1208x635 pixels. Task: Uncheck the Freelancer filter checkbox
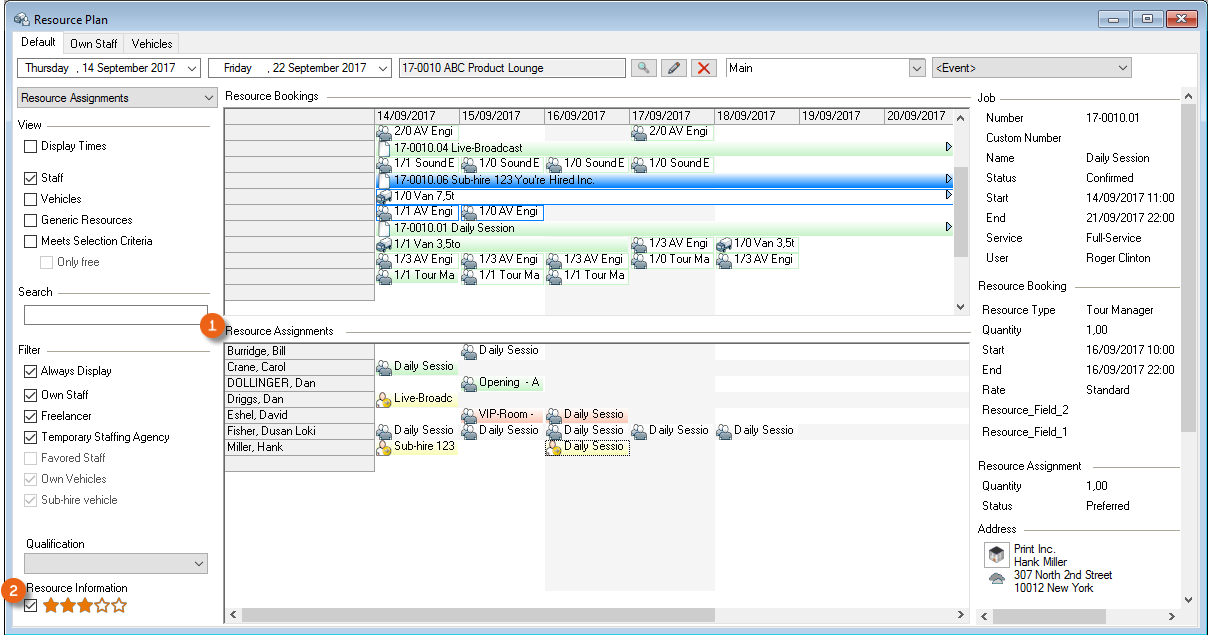[x=31, y=416]
